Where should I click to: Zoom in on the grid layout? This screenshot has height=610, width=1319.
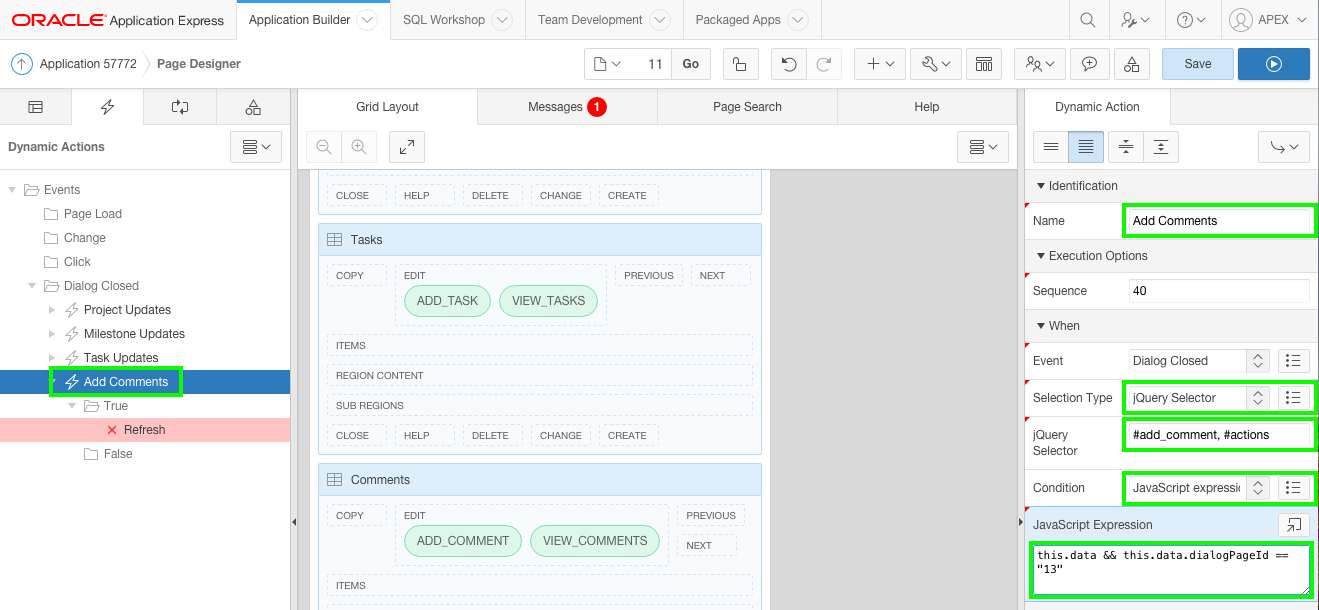[359, 146]
